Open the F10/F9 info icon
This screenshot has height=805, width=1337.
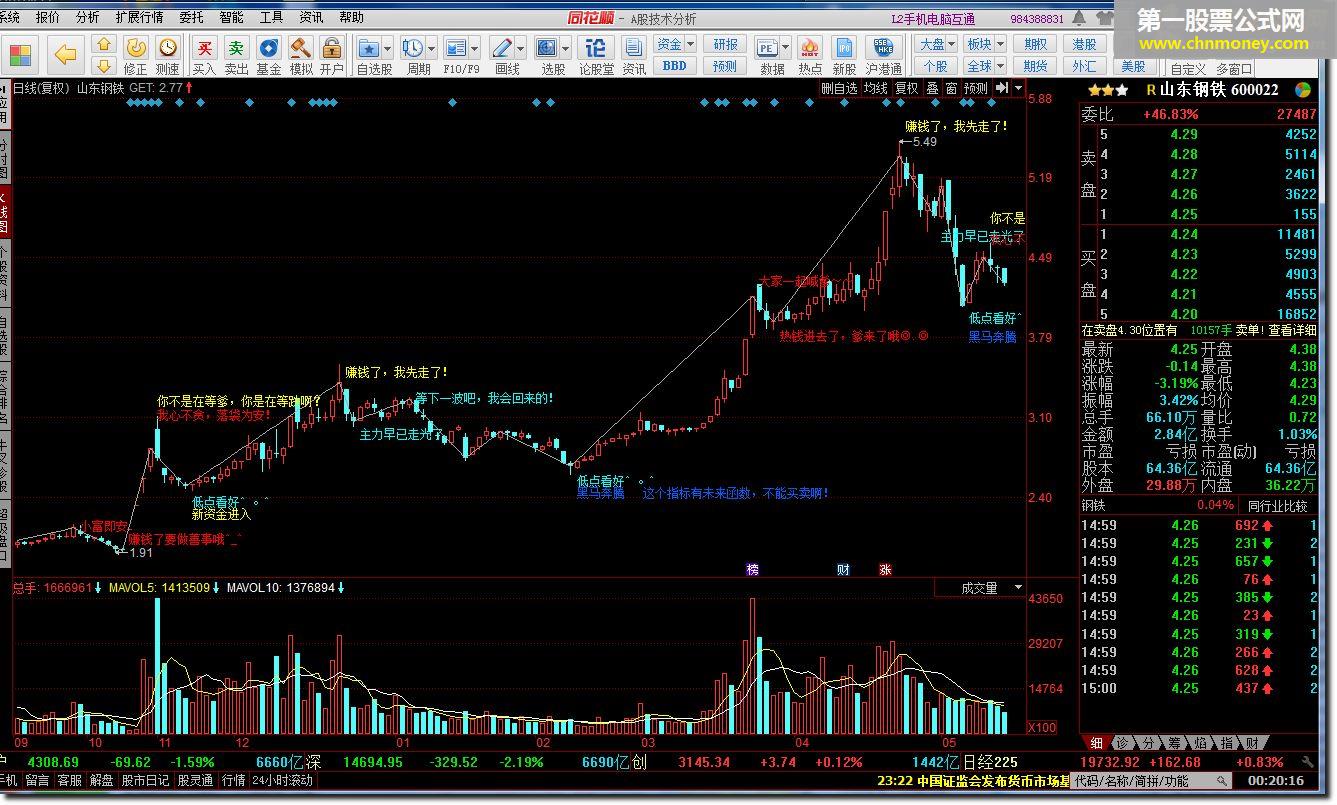456,48
